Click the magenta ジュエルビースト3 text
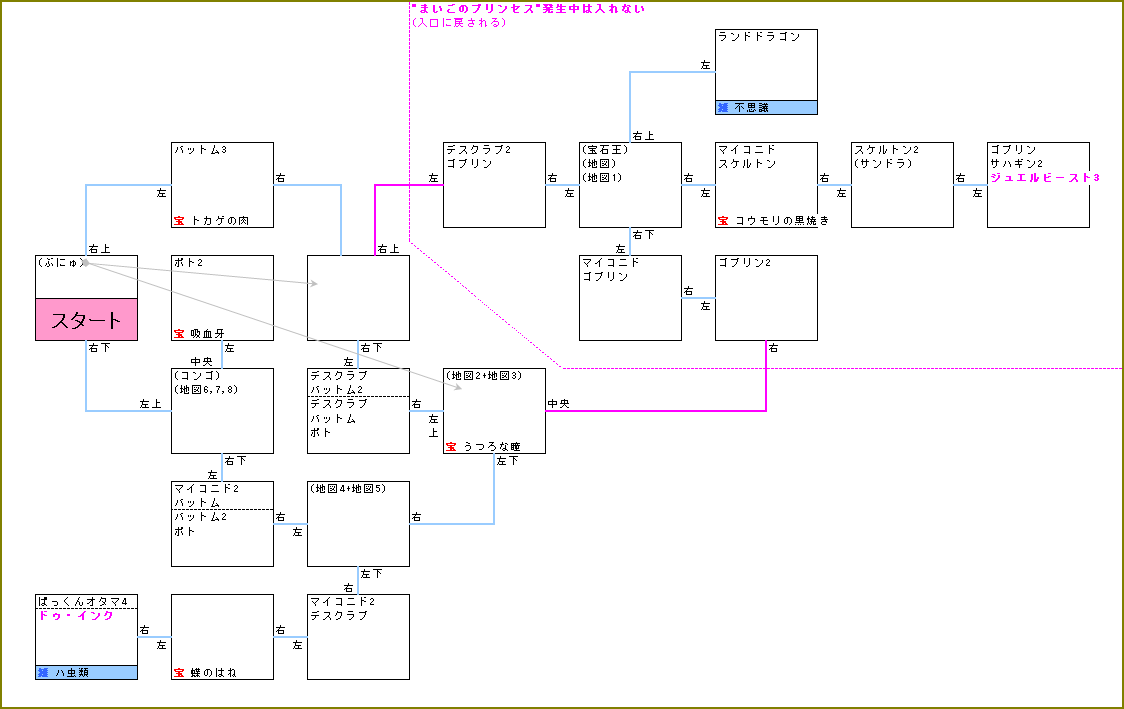 [1044, 177]
